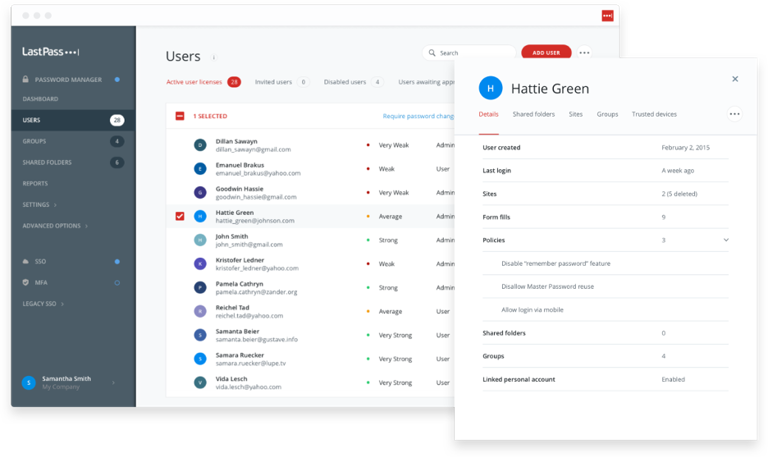Viewport: 768px width, 458px height.
Task: Click Kristofer Ledner's avatar icon
Action: pos(200,264)
